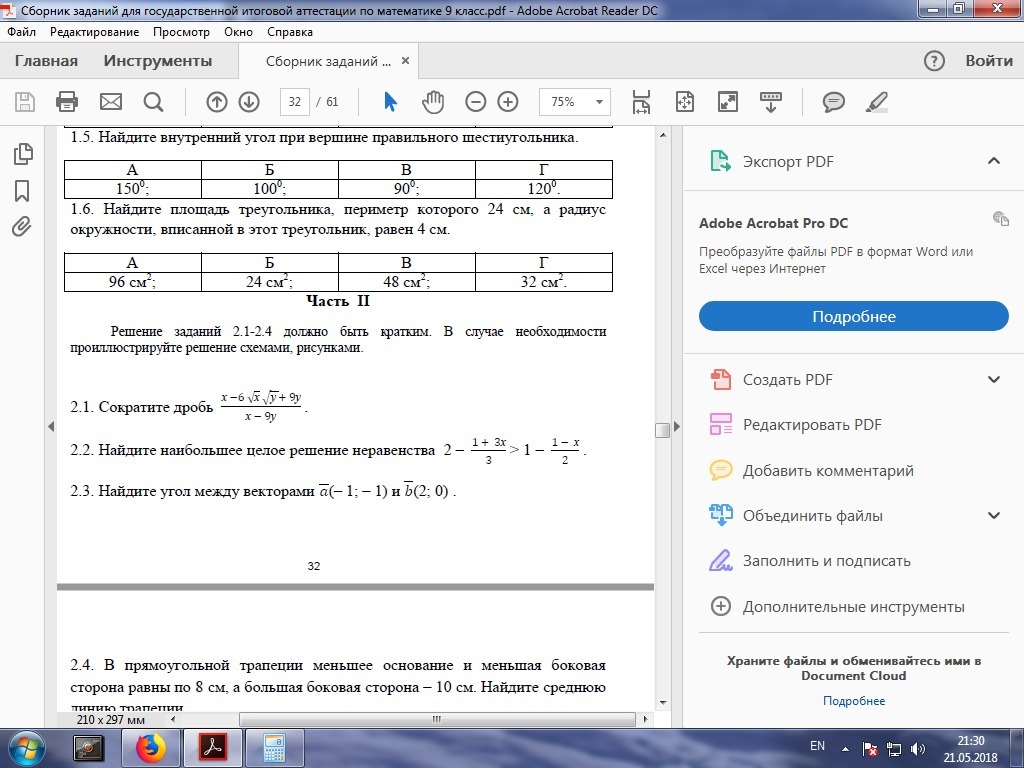Expand the Объединить файлы section
This screenshot has width=1024, height=768.
point(994,515)
